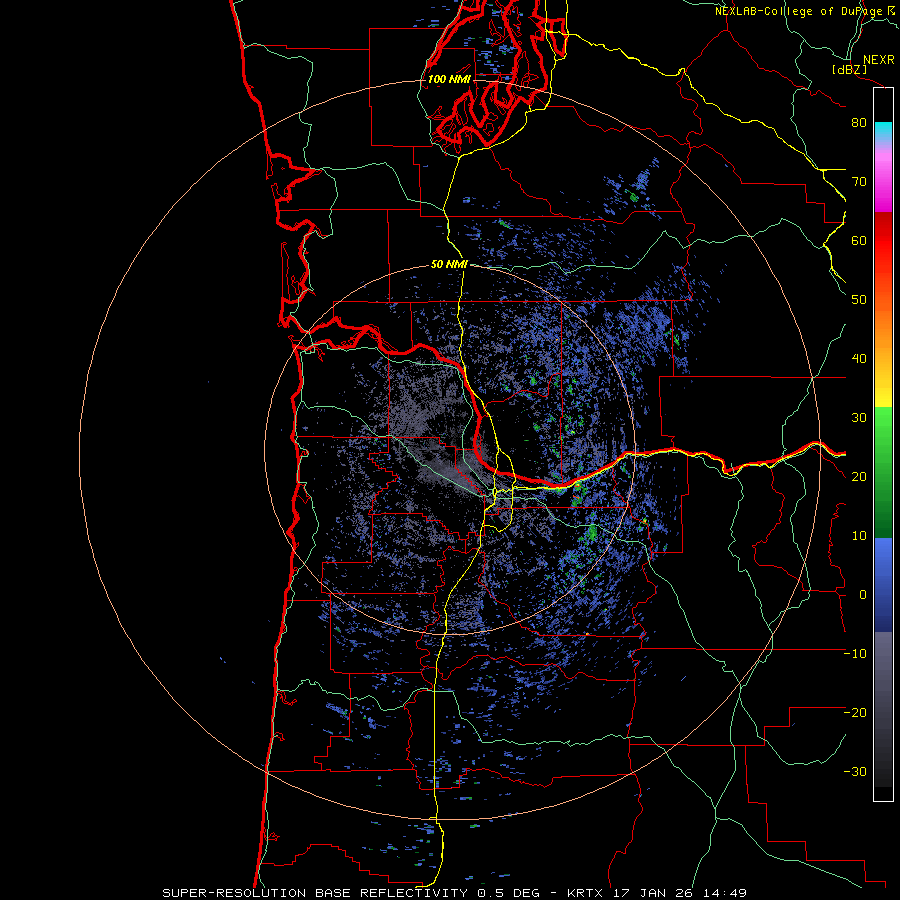900x900 pixels.
Task: Click the orange segment of the color bar
Action: 883,333
